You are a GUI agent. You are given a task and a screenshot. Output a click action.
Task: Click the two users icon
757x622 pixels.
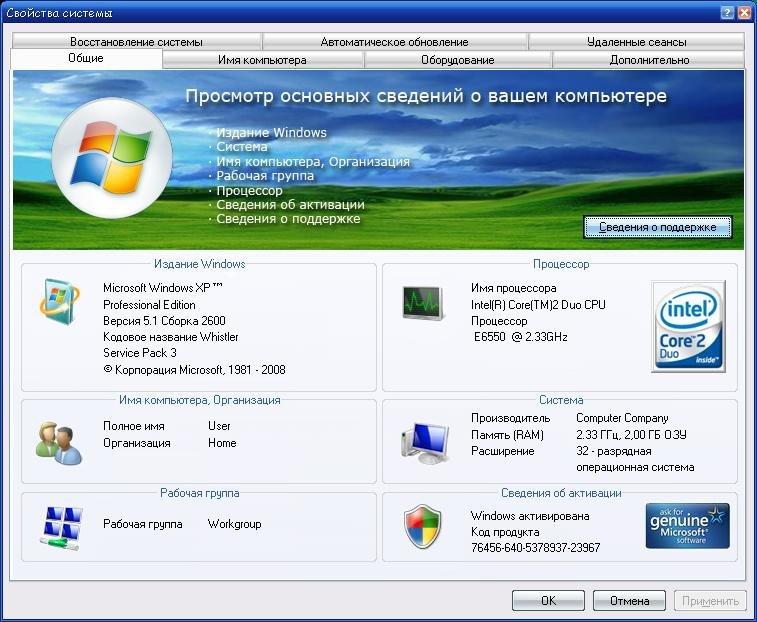click(59, 443)
